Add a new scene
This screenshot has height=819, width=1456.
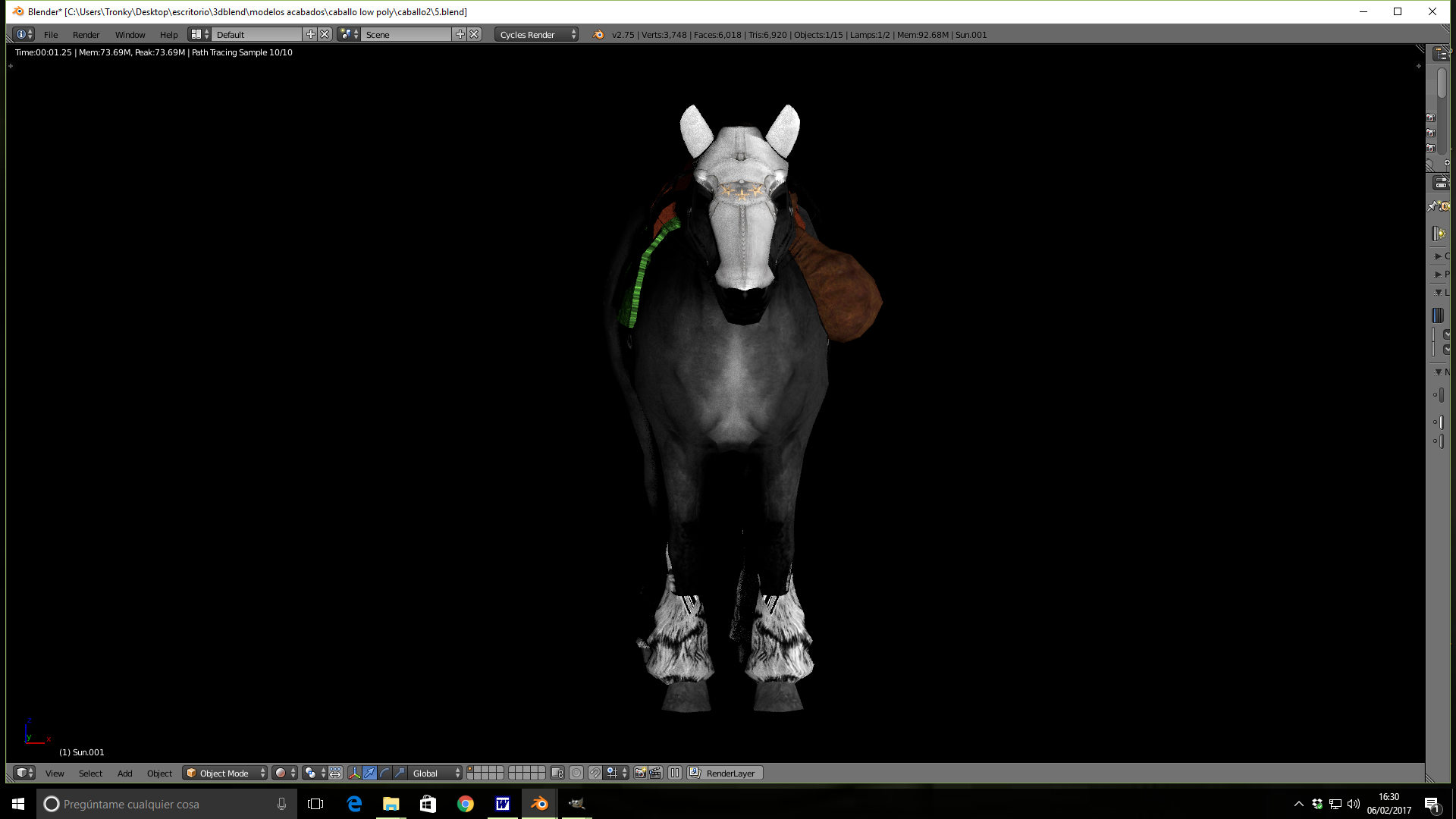pos(460,34)
